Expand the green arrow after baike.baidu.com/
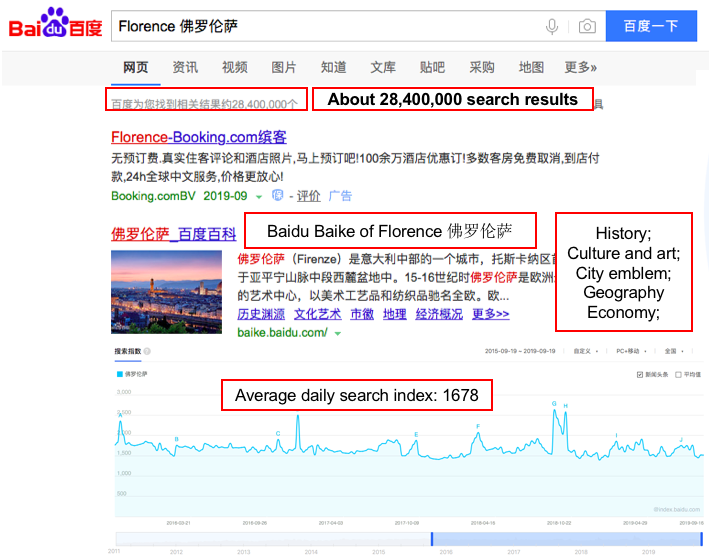Viewport: 709px width, 558px height. point(337,334)
